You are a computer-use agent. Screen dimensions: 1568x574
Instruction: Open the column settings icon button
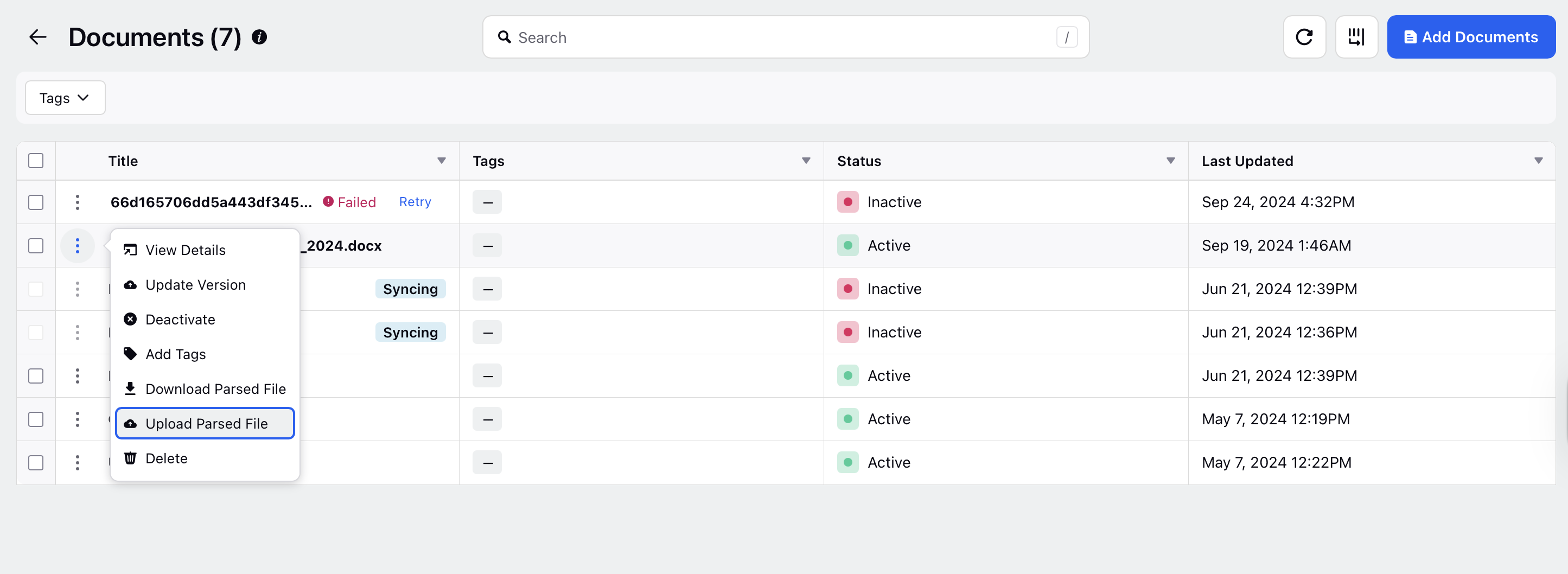click(x=1356, y=37)
